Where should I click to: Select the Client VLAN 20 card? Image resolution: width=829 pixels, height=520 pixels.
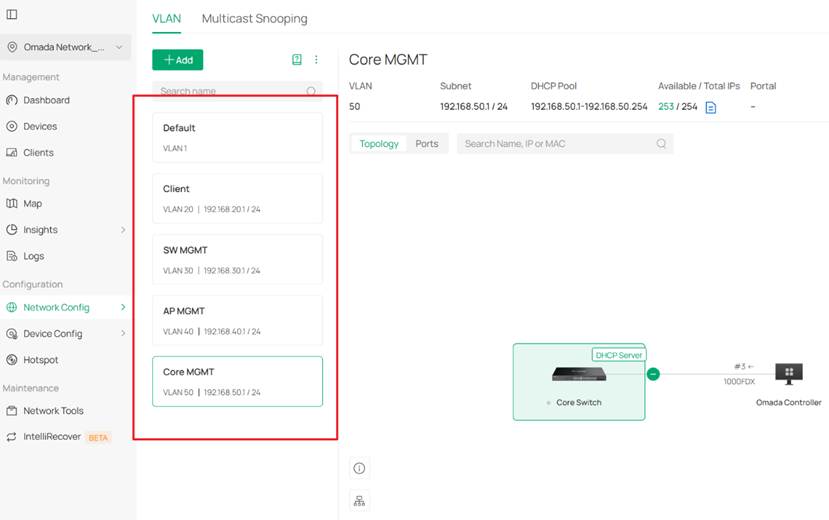(x=237, y=199)
